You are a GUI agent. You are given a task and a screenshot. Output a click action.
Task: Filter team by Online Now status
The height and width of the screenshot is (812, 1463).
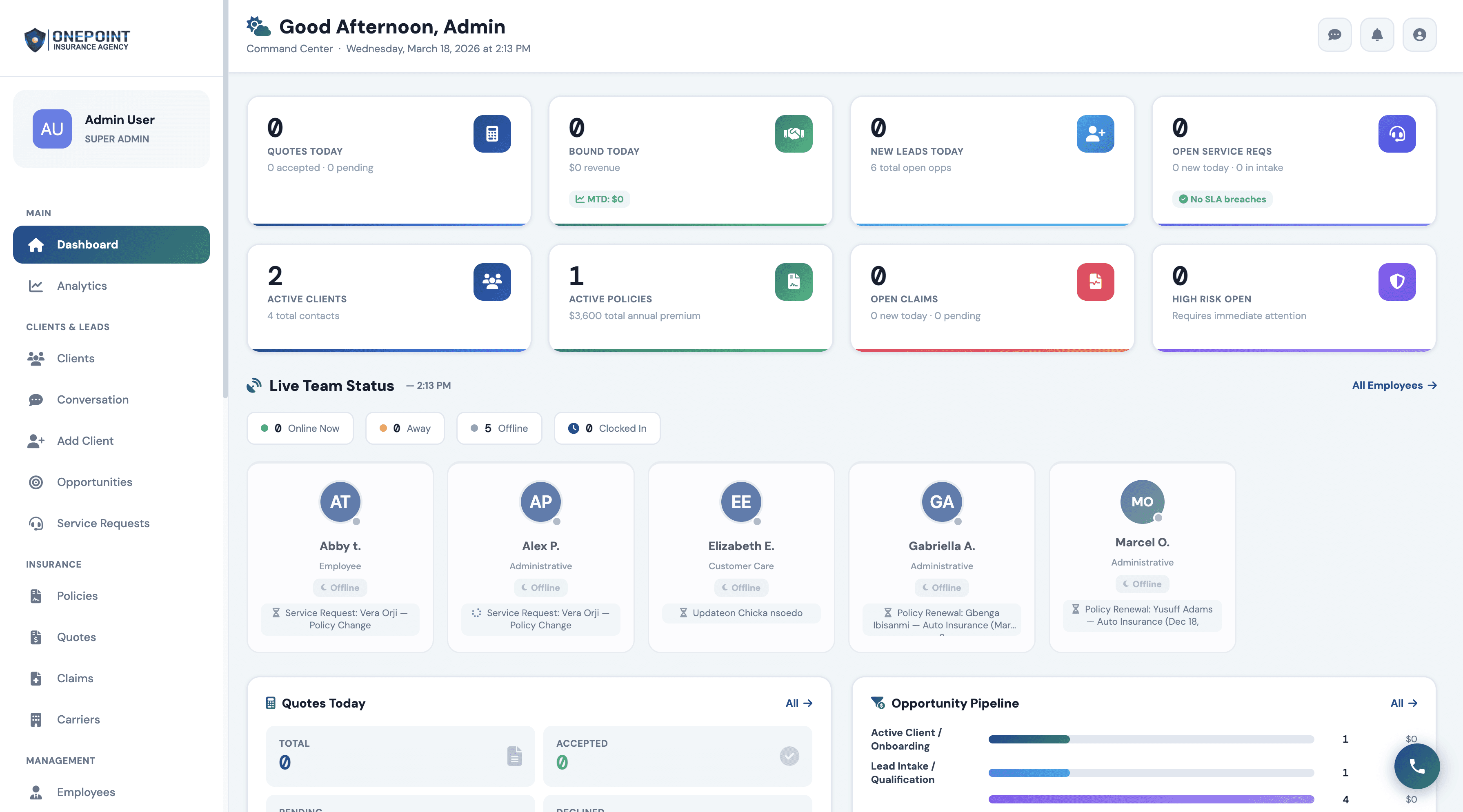[300, 428]
